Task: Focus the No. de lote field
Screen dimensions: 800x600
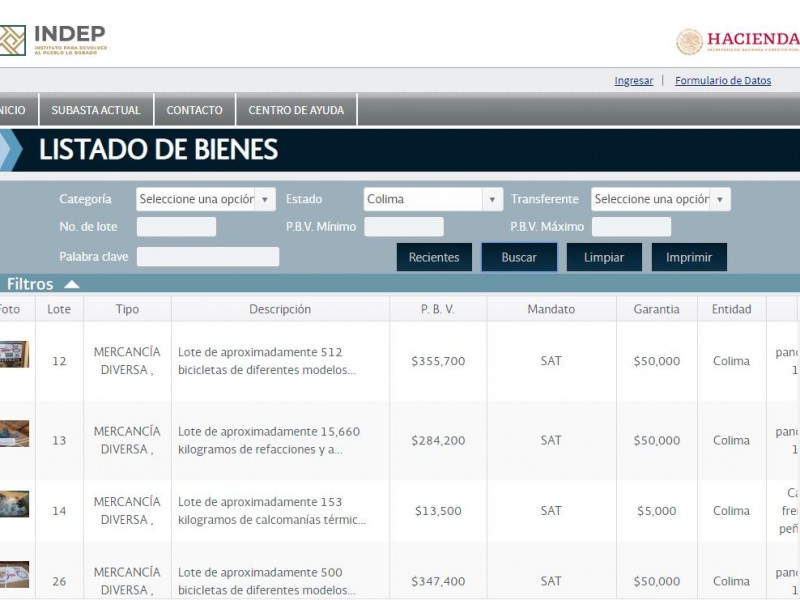Action: click(176, 227)
